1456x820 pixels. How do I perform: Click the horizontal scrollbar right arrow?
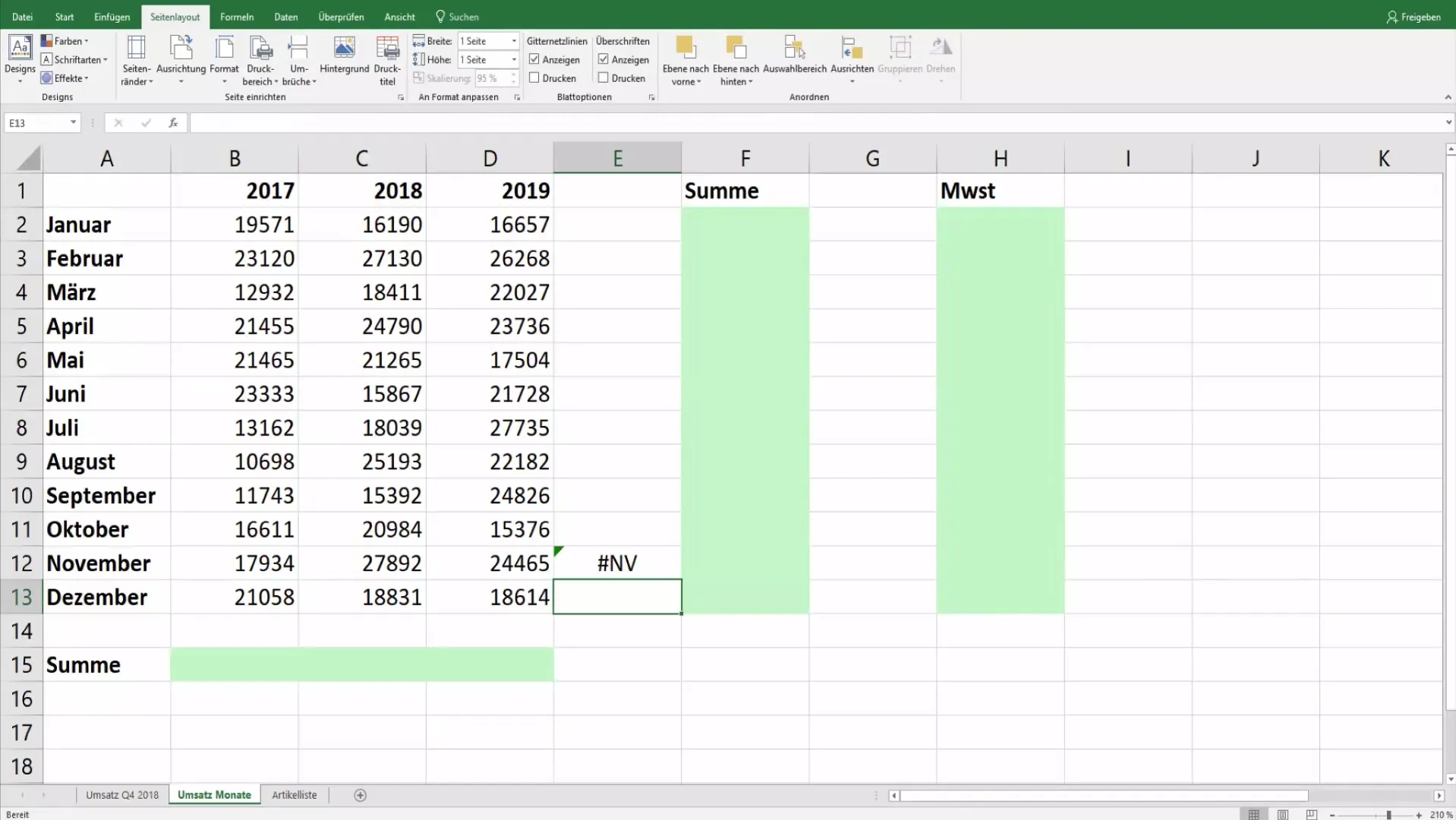pos(1439,795)
